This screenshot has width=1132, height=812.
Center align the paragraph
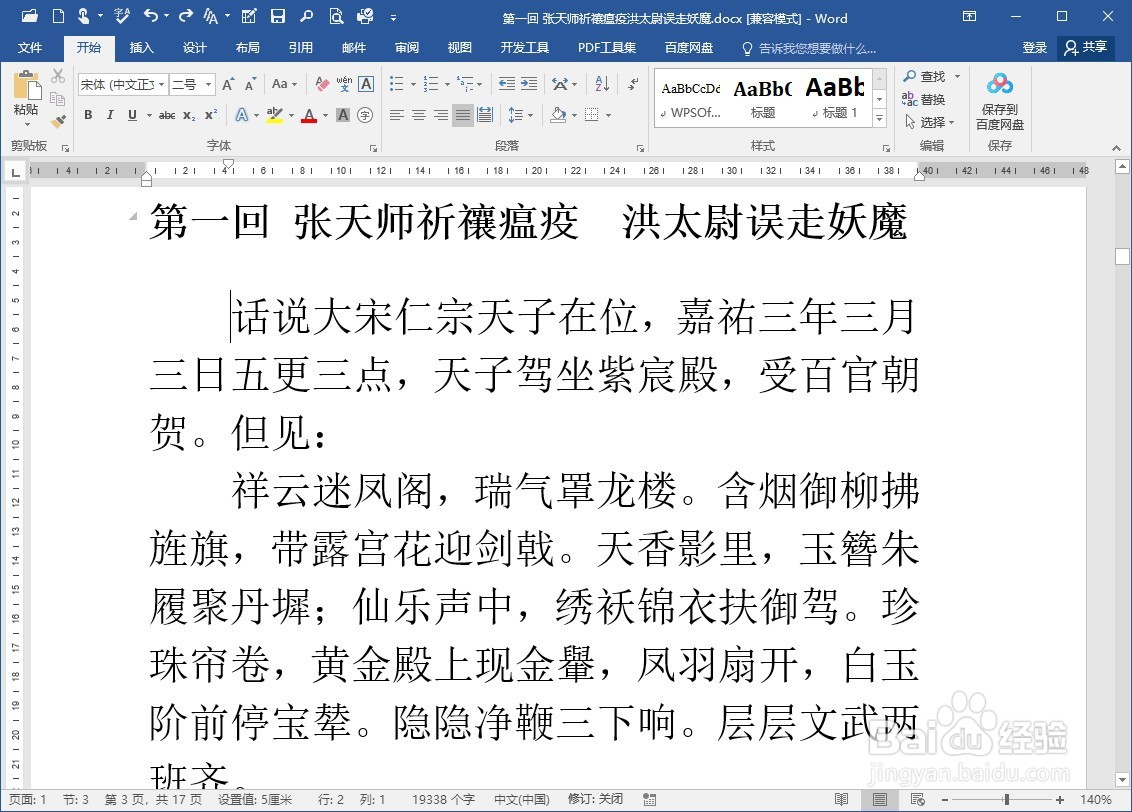pyautogui.click(x=419, y=115)
